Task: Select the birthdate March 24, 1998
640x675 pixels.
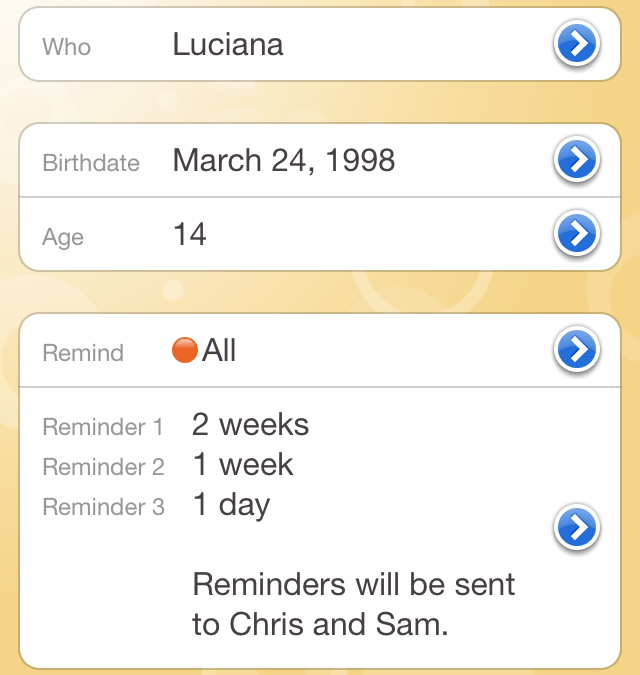Action: tap(284, 160)
